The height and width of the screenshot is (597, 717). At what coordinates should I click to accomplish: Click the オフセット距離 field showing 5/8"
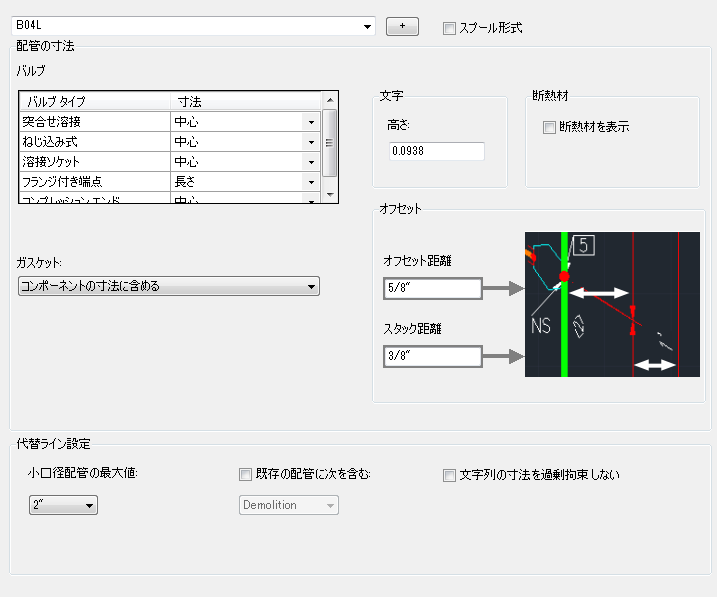pyautogui.click(x=433, y=288)
